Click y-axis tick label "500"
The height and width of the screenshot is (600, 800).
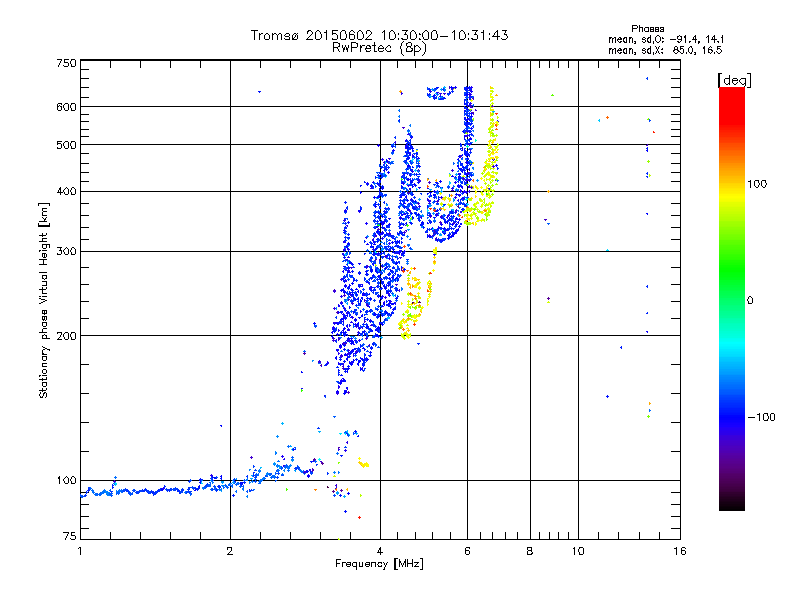(66, 145)
